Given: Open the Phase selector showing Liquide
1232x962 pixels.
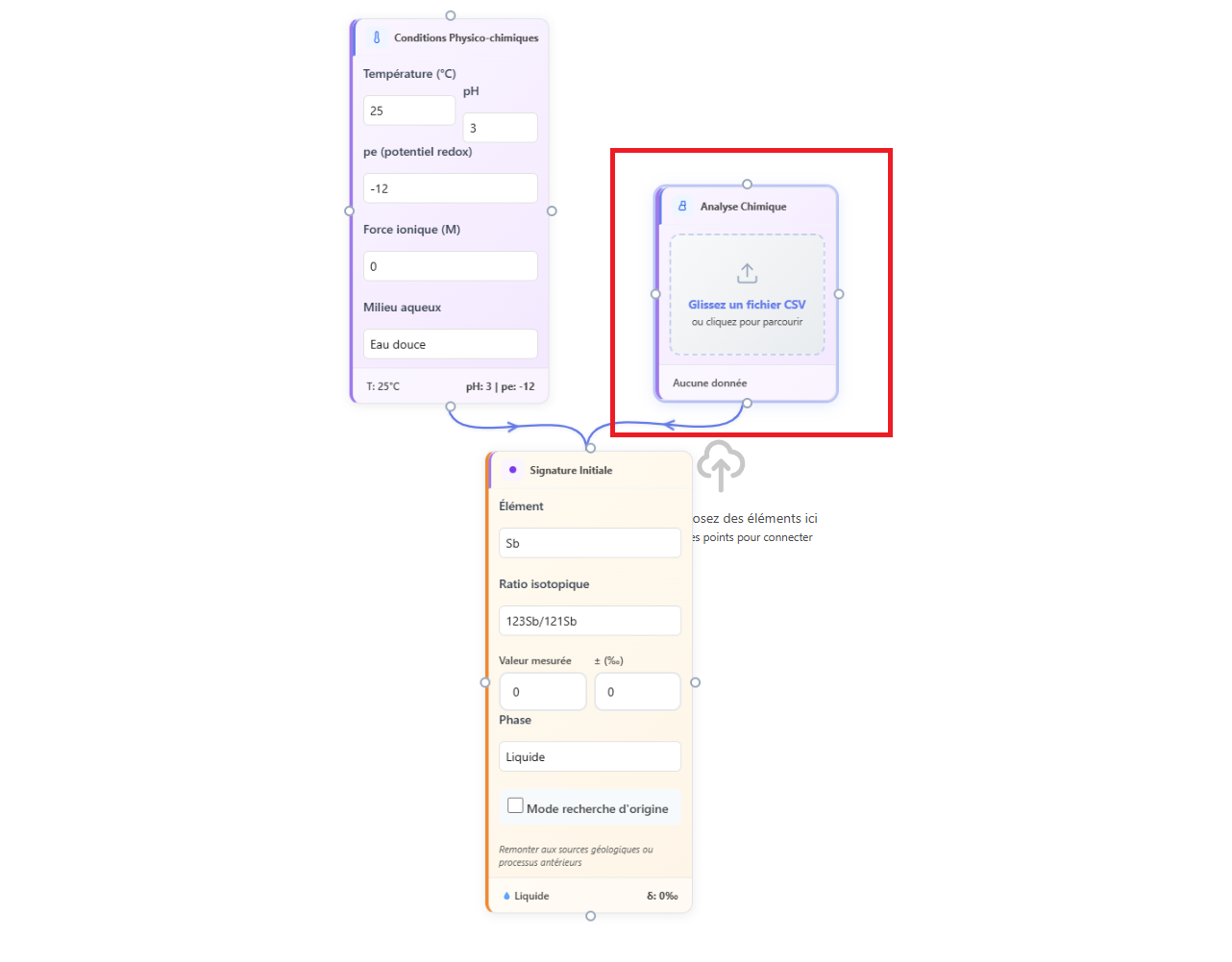Looking at the screenshot, I should (x=589, y=756).
